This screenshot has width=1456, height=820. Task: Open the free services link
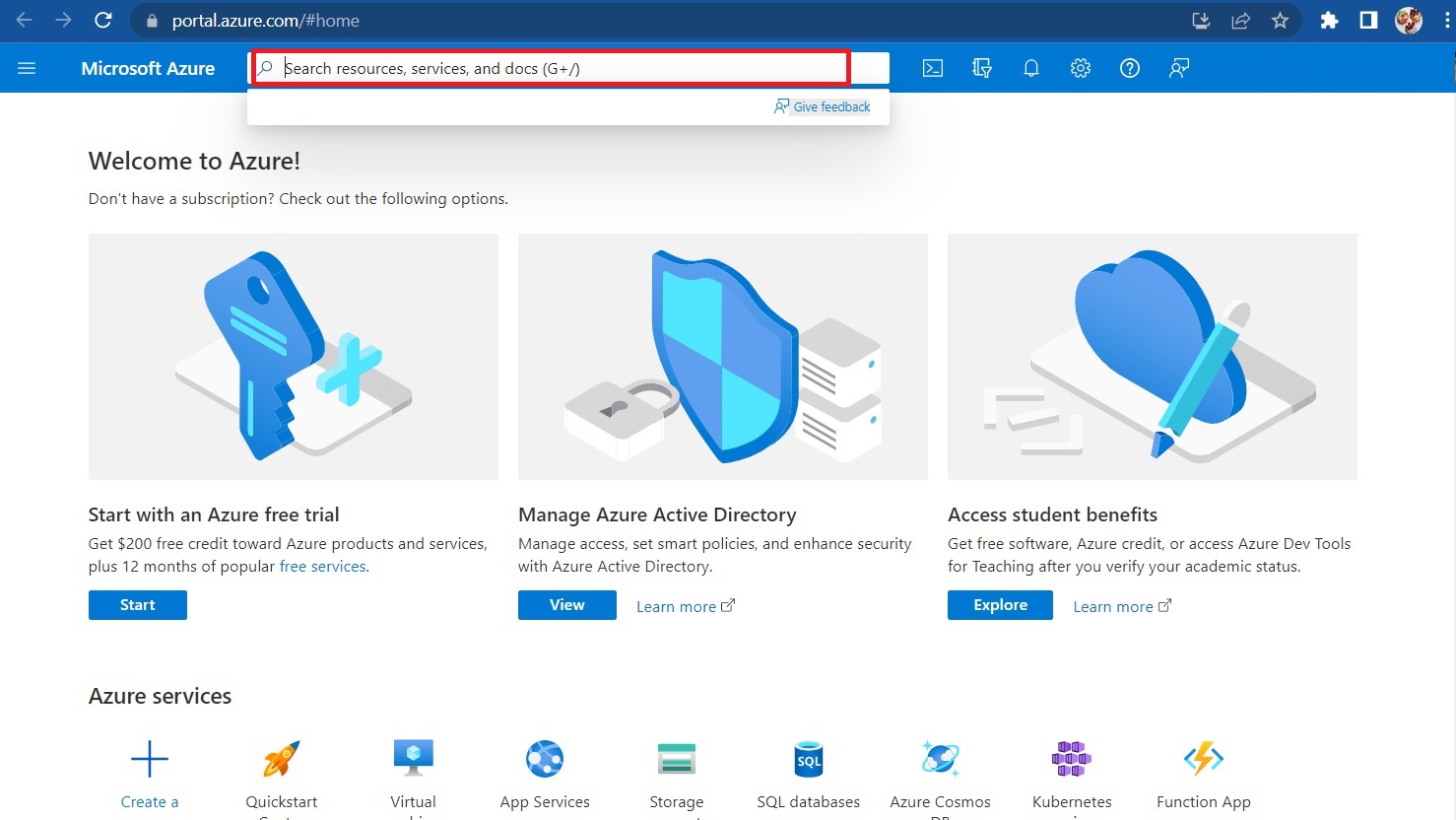[x=322, y=566]
